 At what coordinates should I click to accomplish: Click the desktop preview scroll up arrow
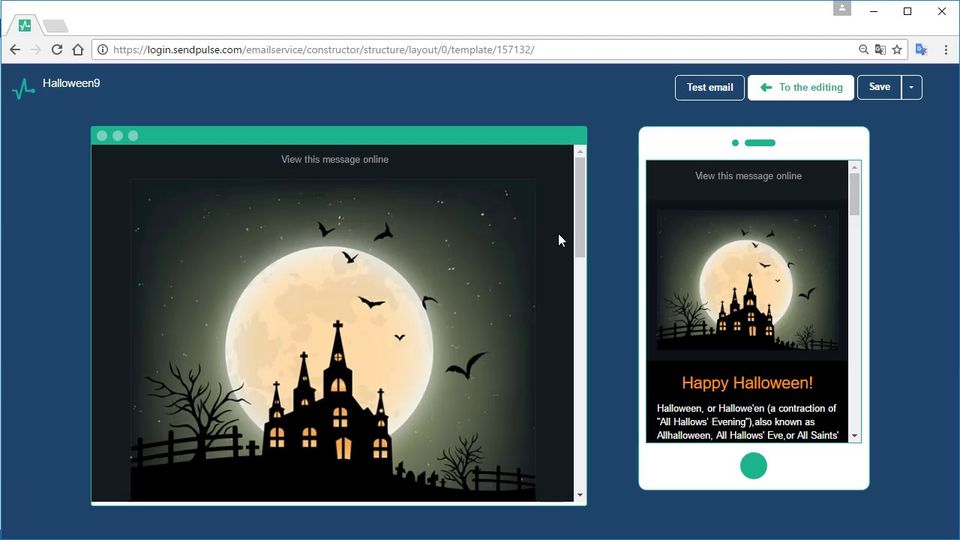pos(580,151)
